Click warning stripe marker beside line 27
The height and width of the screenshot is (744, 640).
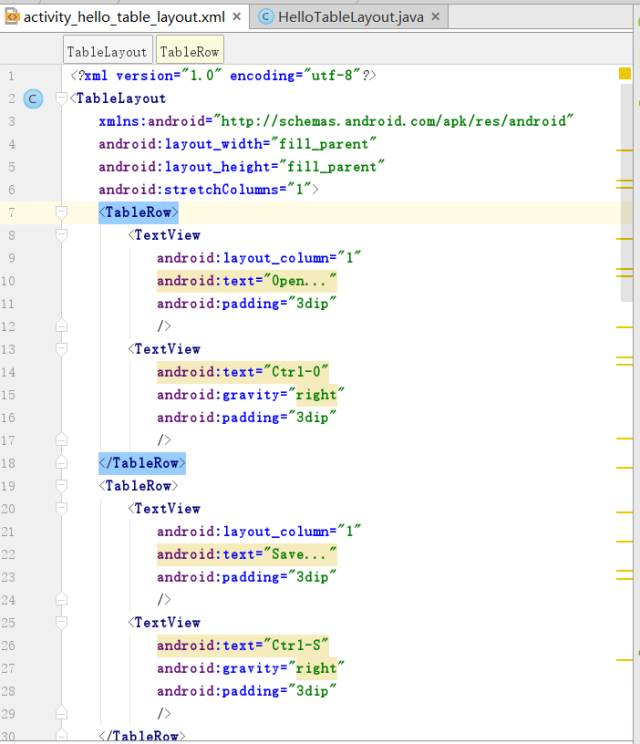[x=625, y=660]
